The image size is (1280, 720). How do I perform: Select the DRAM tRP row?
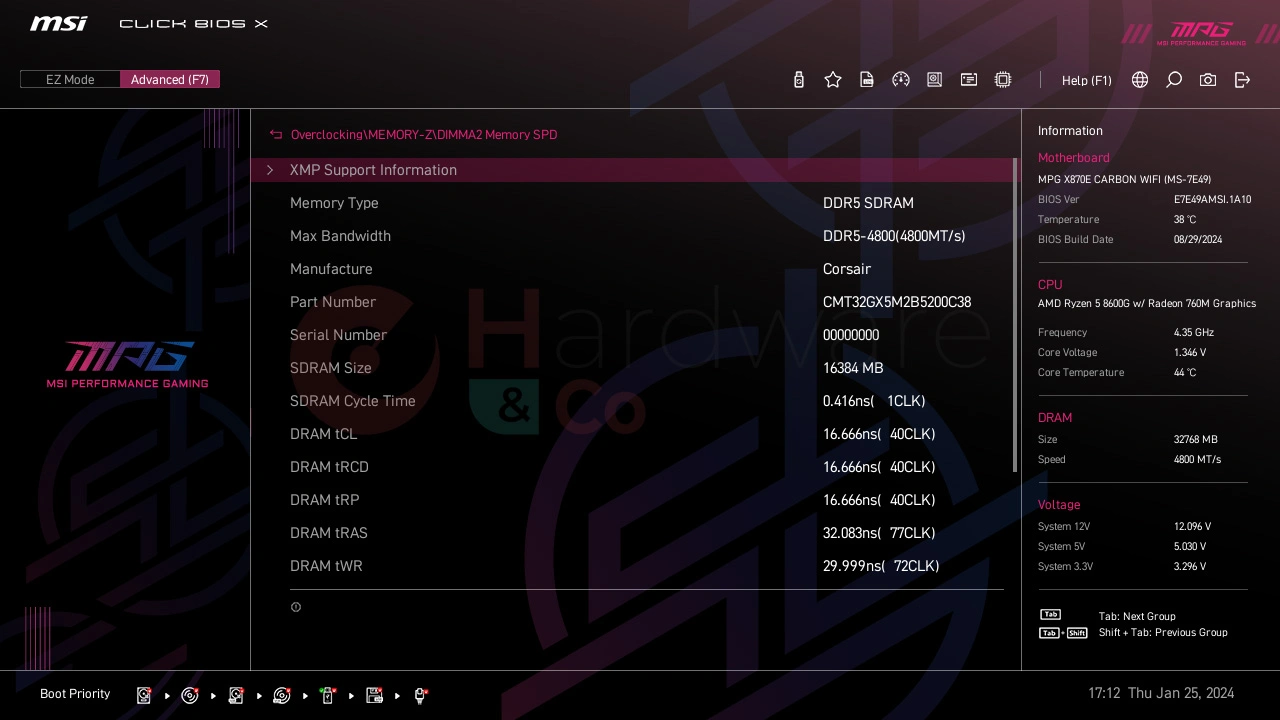pos(632,500)
